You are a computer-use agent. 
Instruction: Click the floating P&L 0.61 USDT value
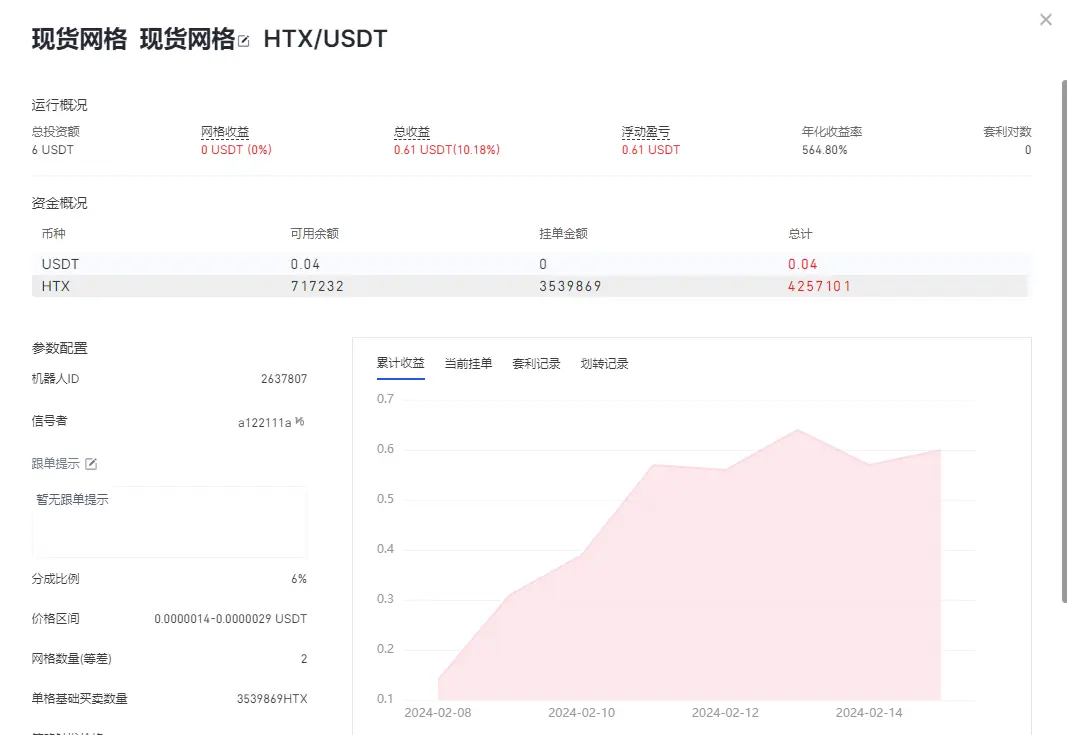tap(651, 150)
